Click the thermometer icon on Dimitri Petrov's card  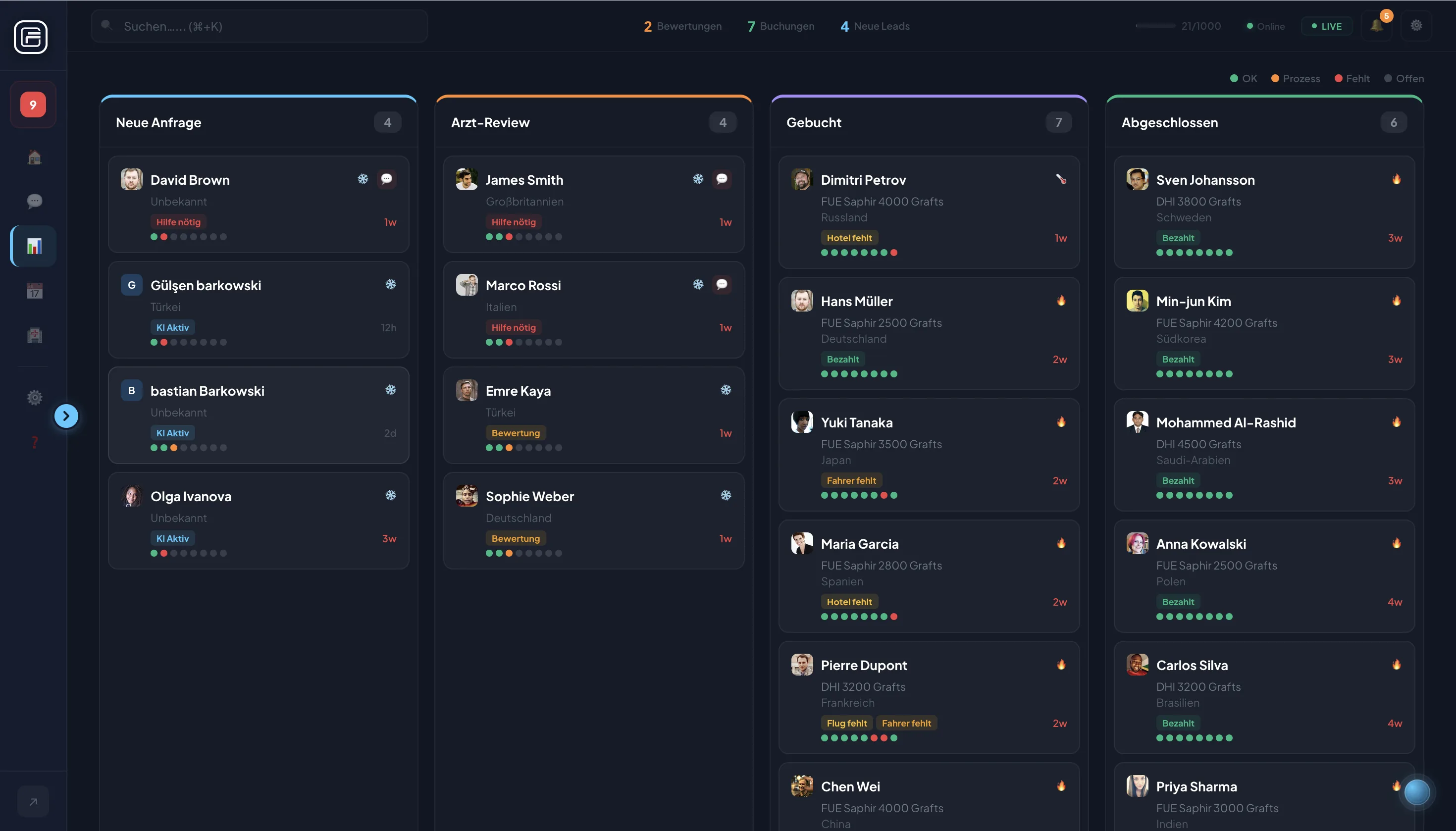point(1060,179)
